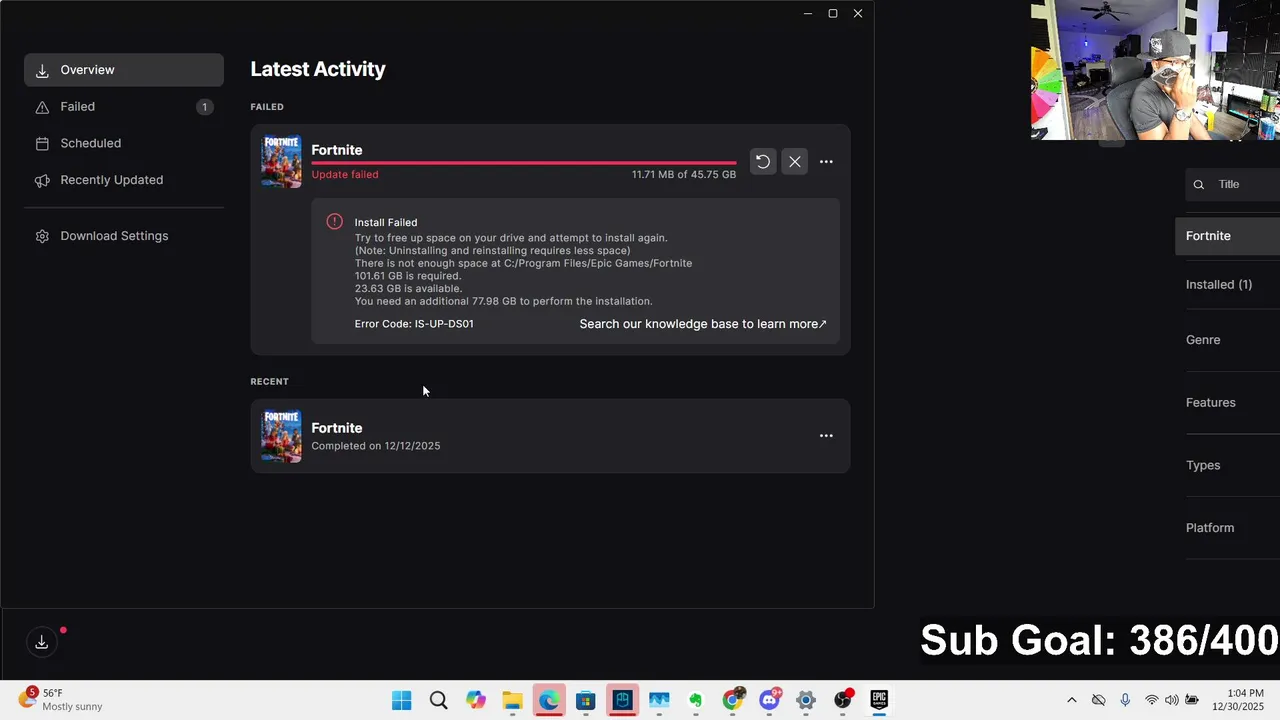Open the Recently Updated tab
Image resolution: width=1280 pixels, height=720 pixels.
[124, 180]
